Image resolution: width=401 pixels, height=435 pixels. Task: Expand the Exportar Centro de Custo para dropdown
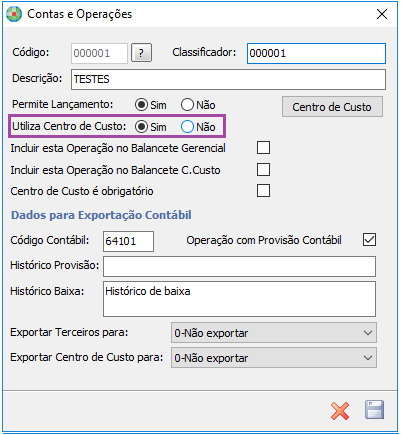coord(274,358)
